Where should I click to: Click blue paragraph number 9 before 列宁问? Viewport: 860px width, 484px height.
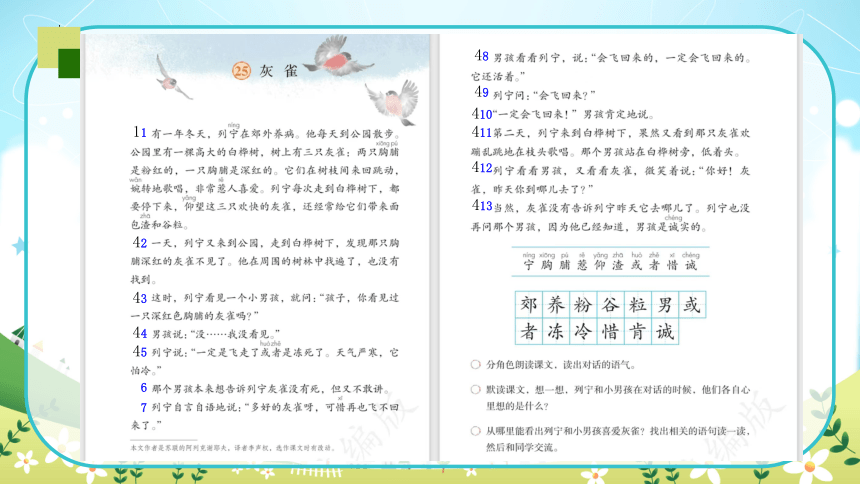click(485, 93)
